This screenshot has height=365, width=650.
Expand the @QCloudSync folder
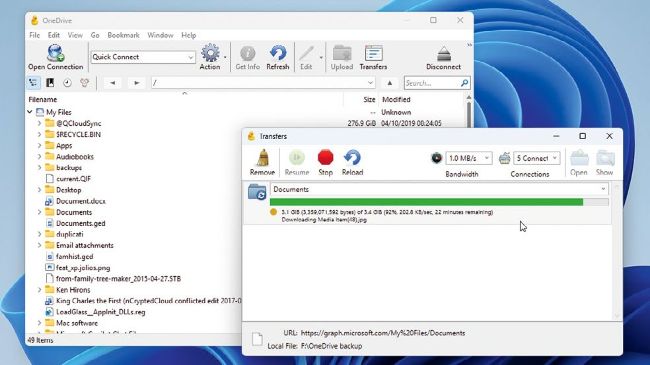tap(39, 123)
